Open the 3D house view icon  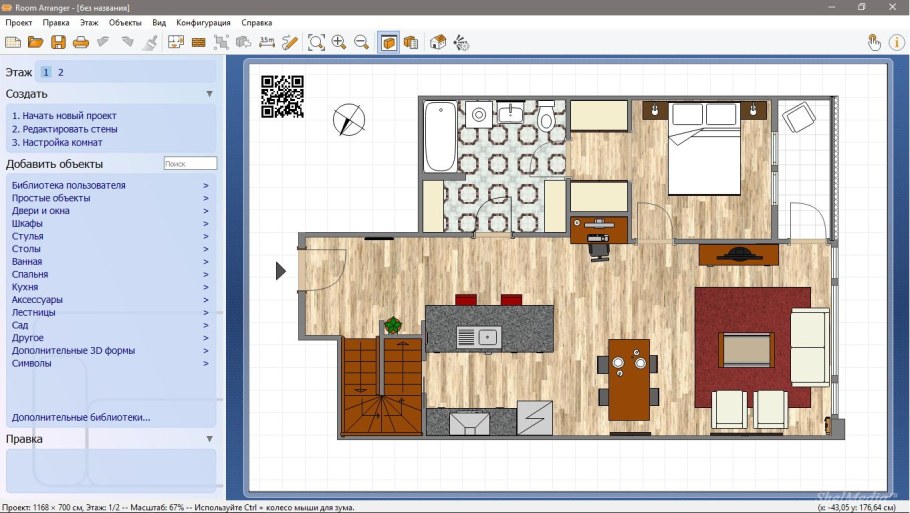[438, 42]
